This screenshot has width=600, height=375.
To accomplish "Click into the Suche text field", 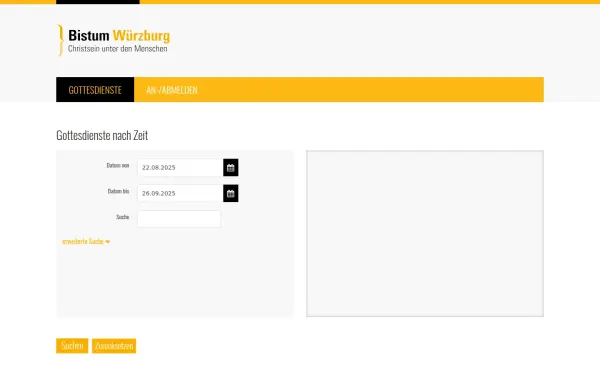I will tap(179, 219).
